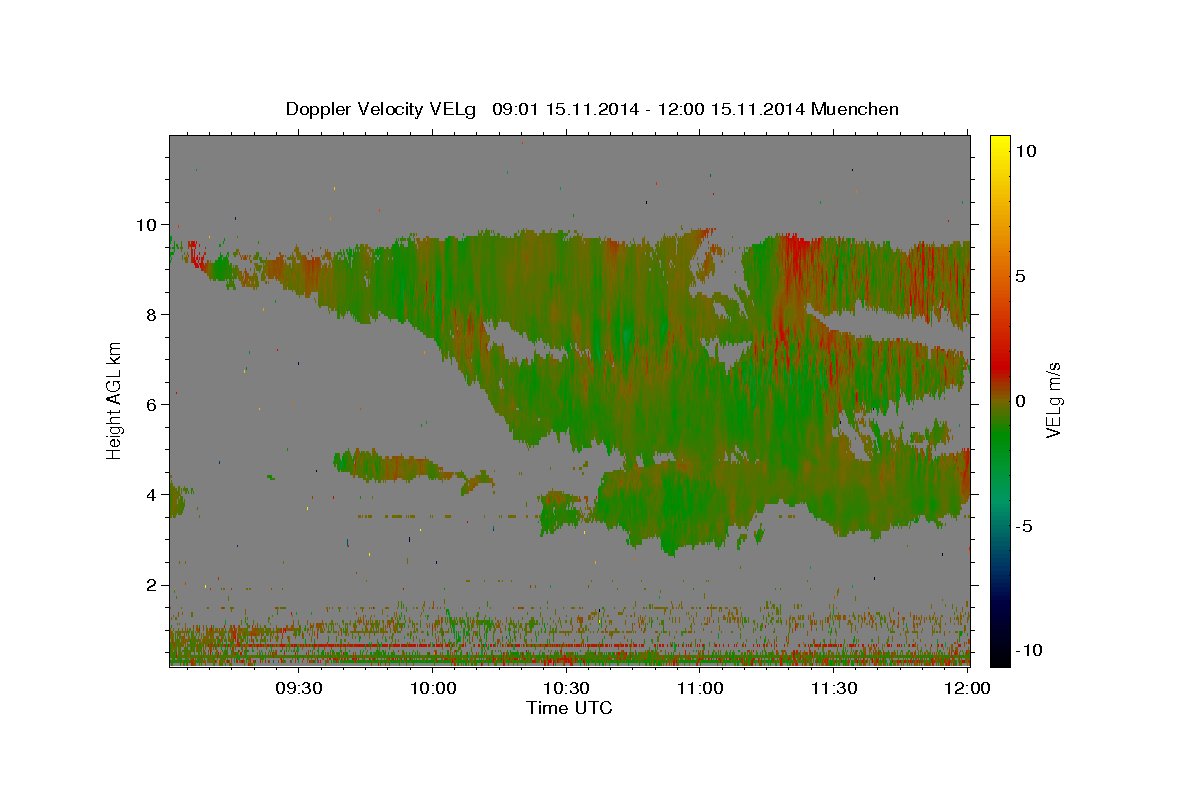Click the 11:00 time tick label
1200x800 pixels.
(700, 688)
